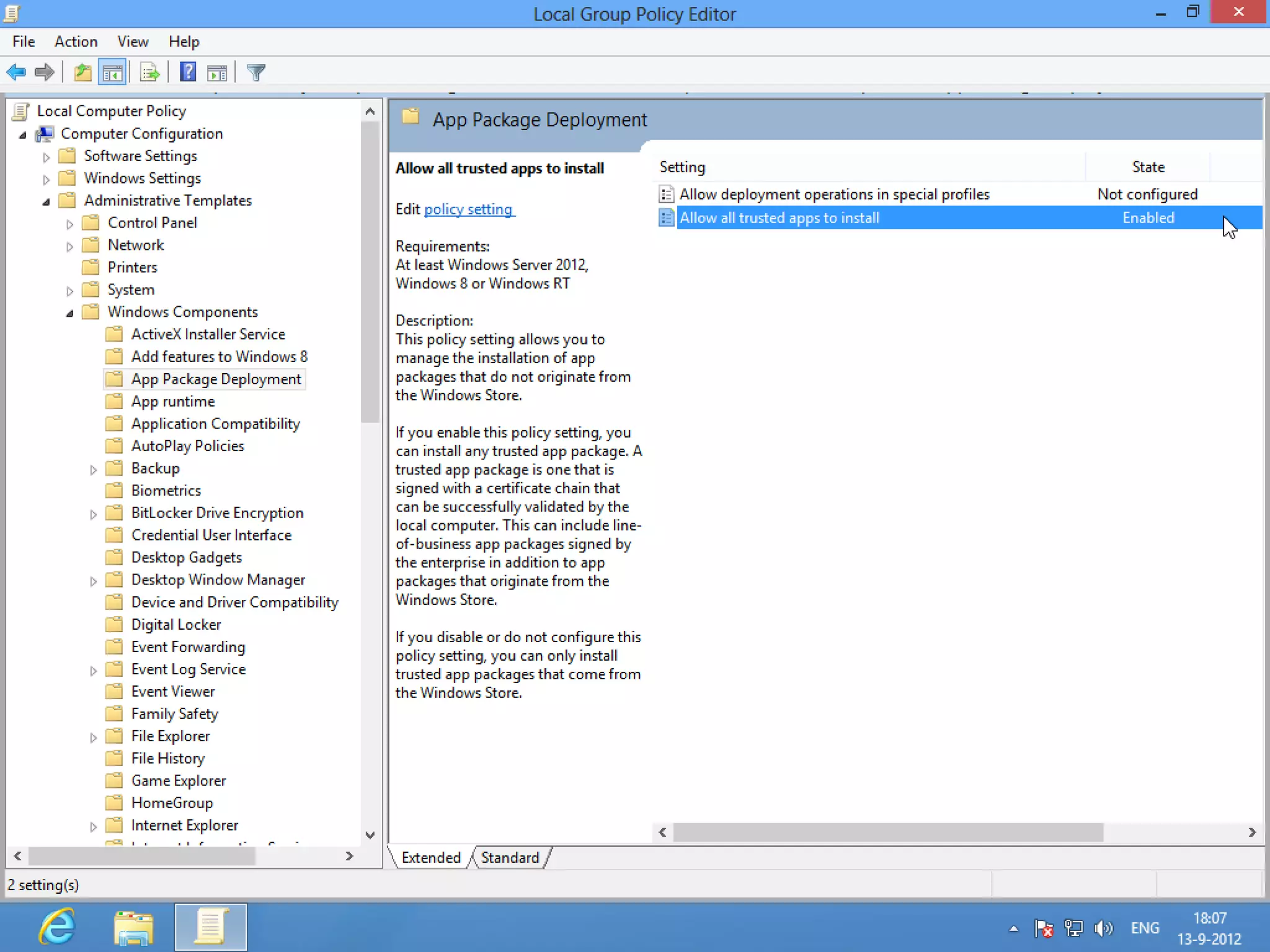Switch to the Standard tab
Screen dimensions: 1270x952
pos(510,857)
